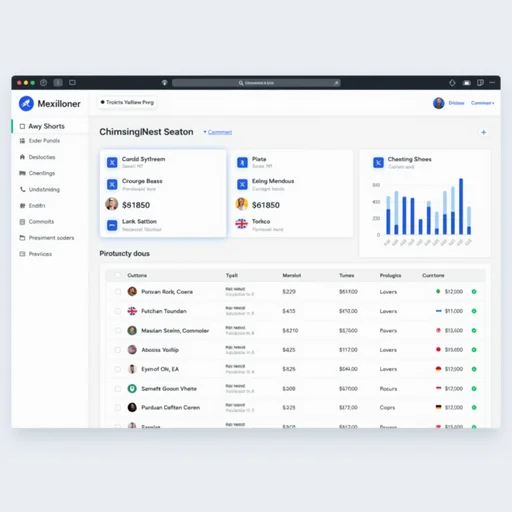
Task: Expand the Comment dropdown in header
Action: 482,103
